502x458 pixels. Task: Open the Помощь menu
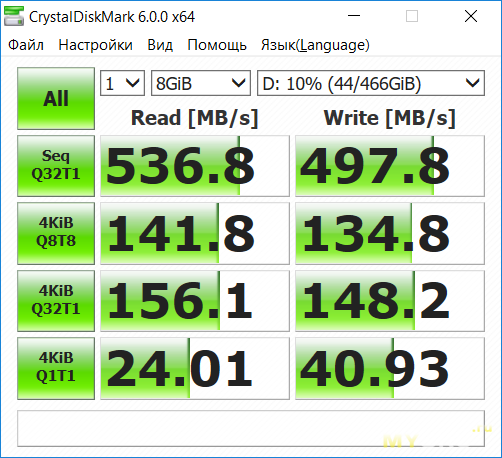pyautogui.click(x=217, y=45)
